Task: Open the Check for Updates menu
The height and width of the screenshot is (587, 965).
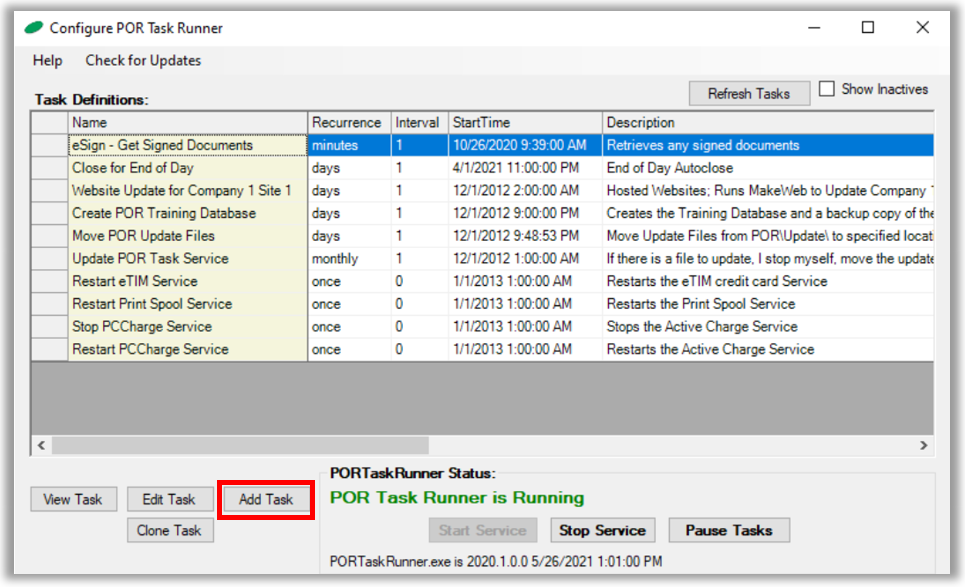Action: click(143, 60)
